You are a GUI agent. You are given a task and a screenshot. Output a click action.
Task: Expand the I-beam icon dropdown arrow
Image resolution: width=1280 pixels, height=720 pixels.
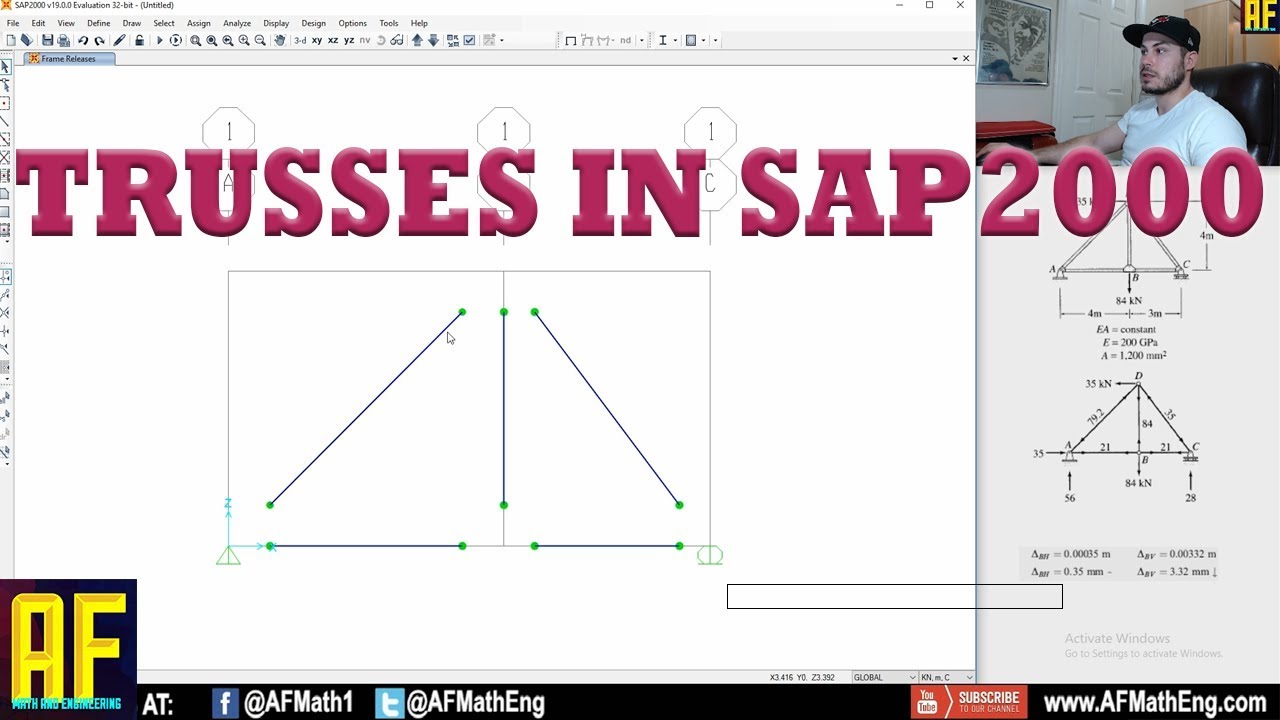675,40
